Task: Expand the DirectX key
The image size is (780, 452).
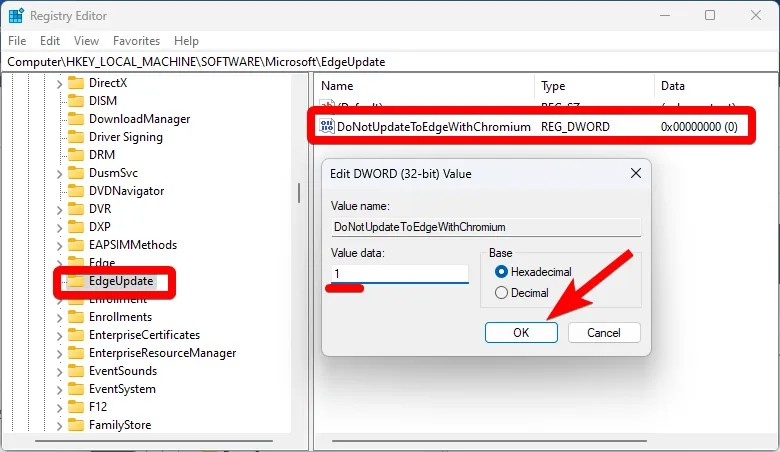Action: tap(59, 84)
